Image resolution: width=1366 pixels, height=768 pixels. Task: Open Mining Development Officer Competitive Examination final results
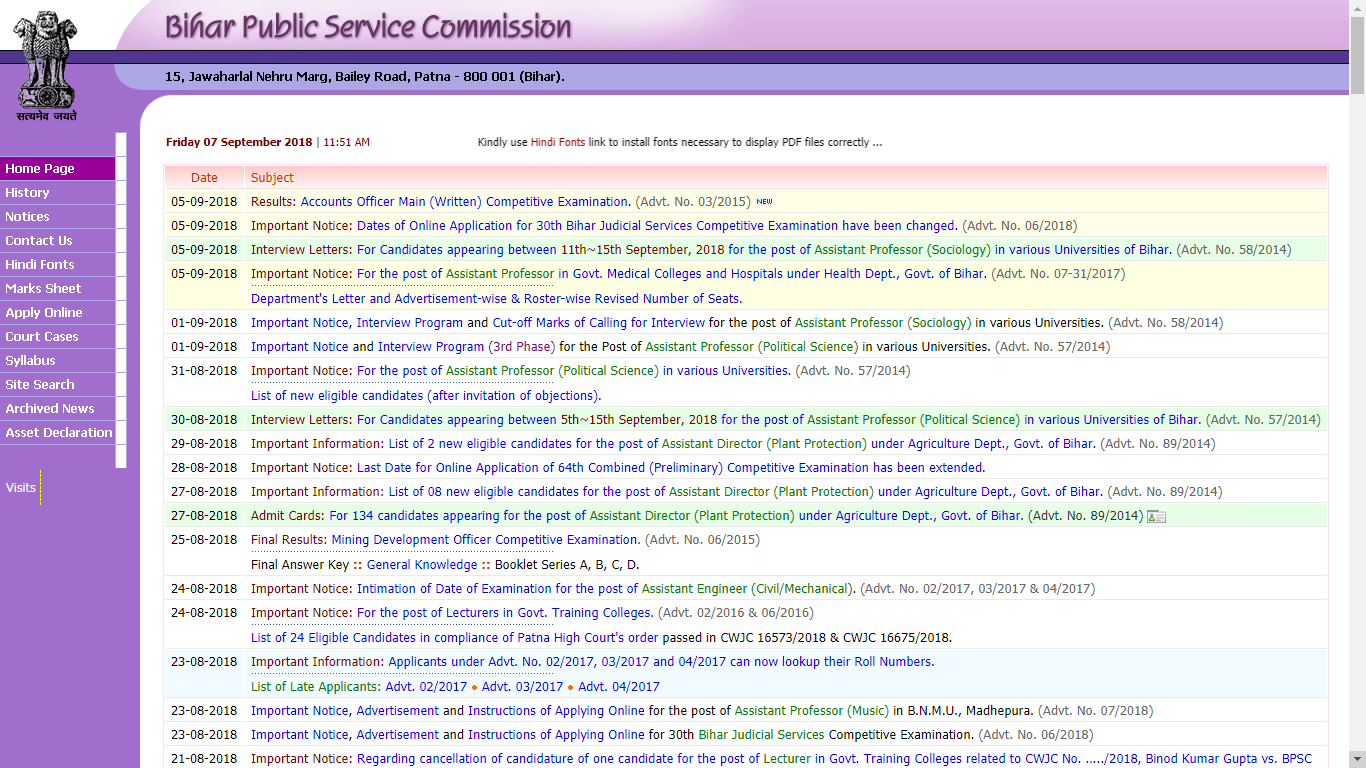click(485, 540)
